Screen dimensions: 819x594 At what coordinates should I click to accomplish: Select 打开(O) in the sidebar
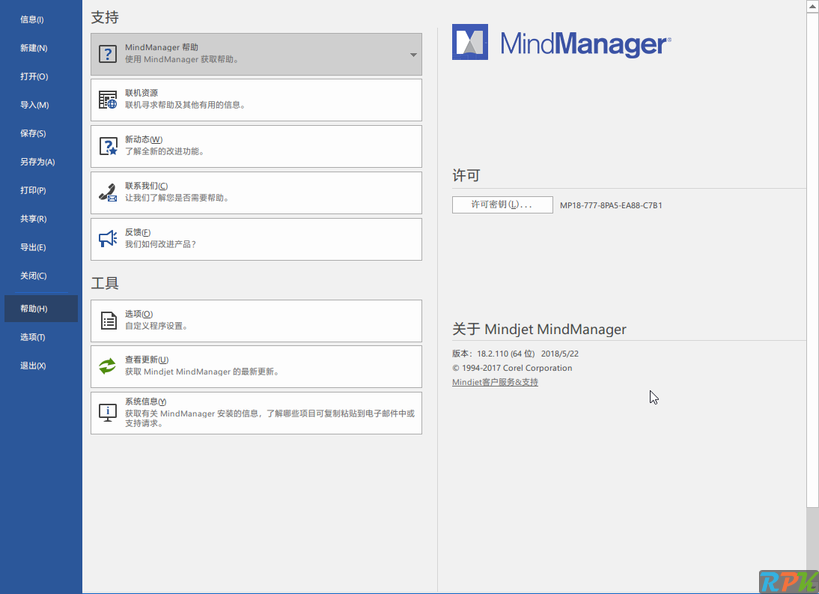tap(34, 76)
